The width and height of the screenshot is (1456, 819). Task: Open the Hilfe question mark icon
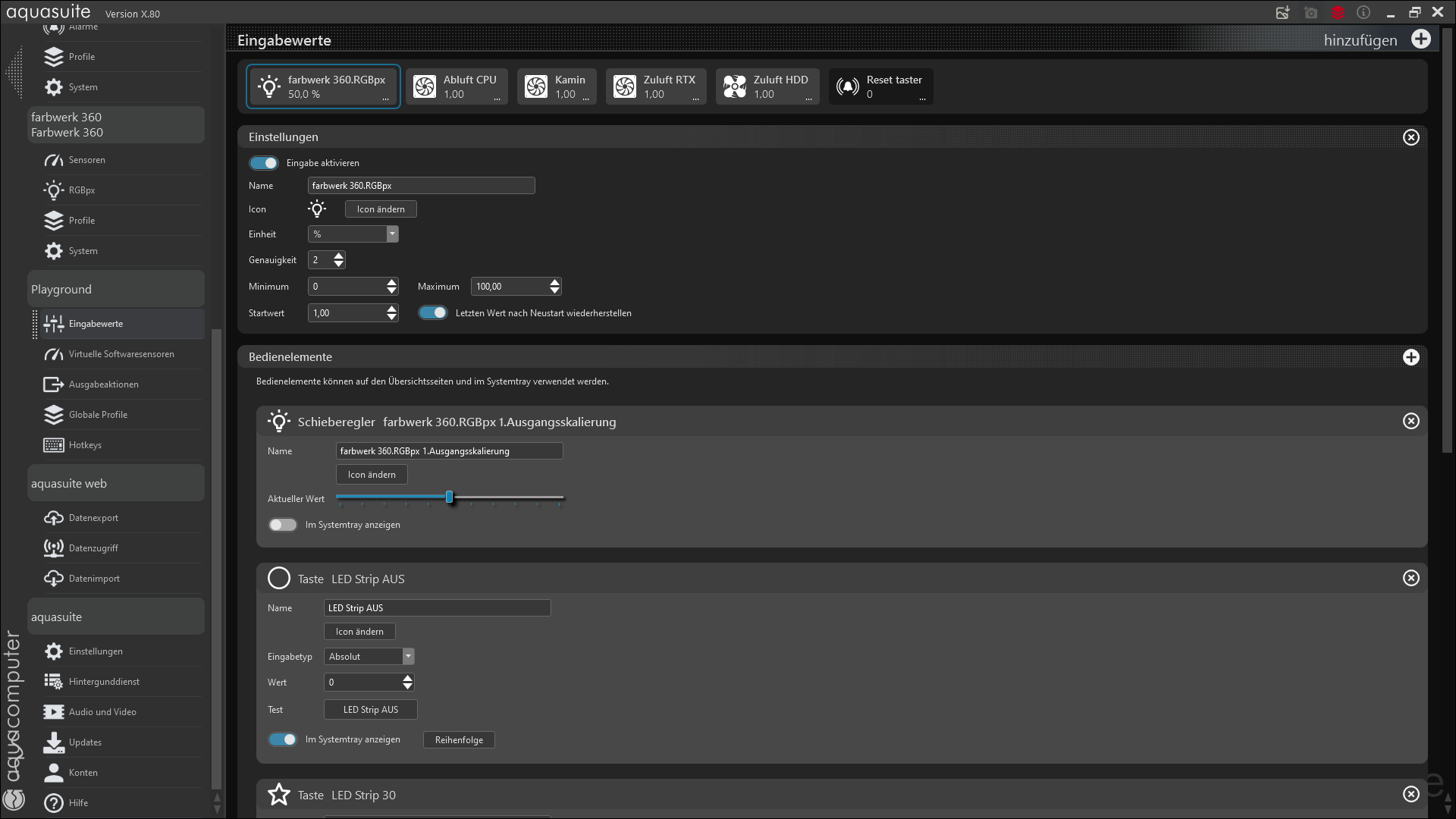(54, 803)
